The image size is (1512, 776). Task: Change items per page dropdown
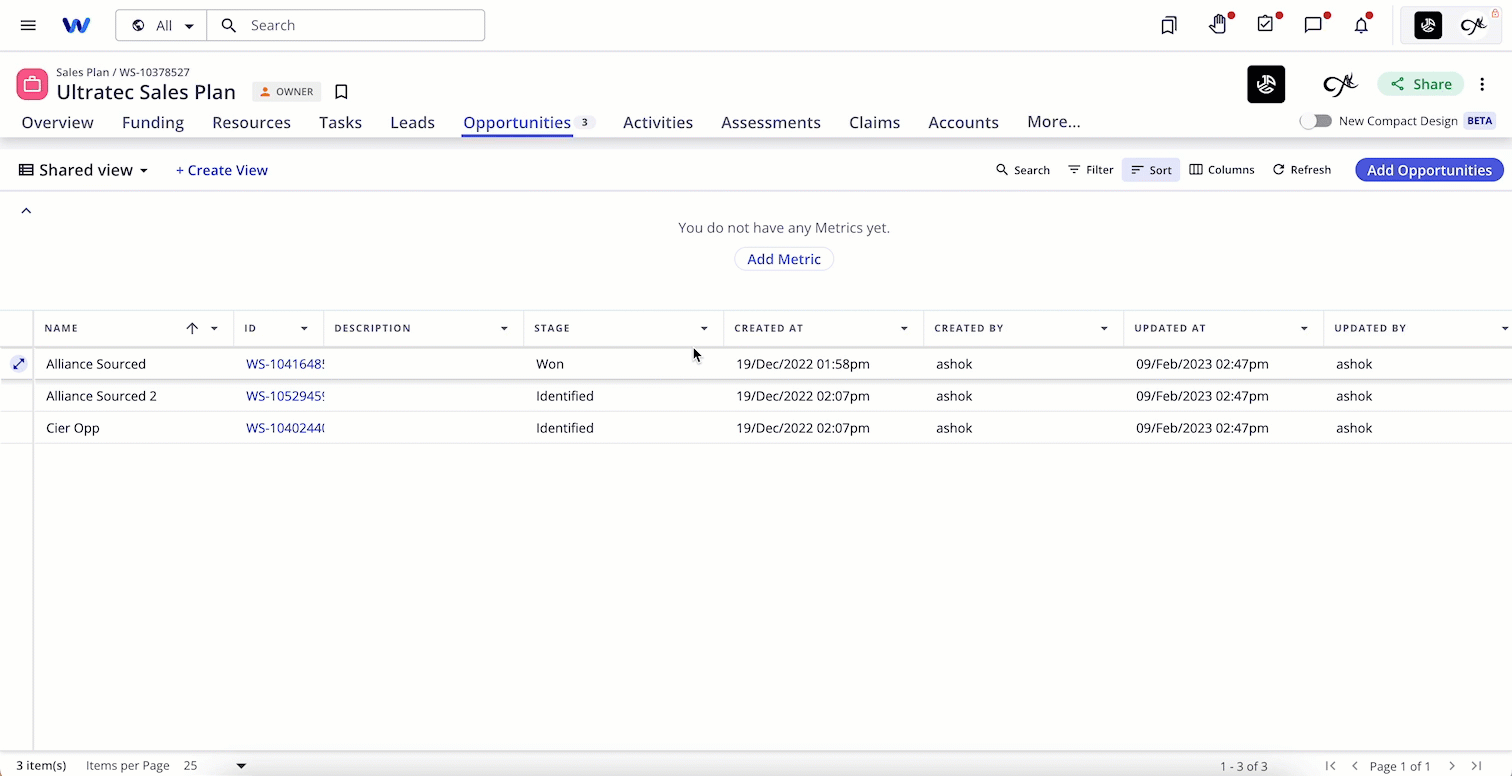(214, 766)
